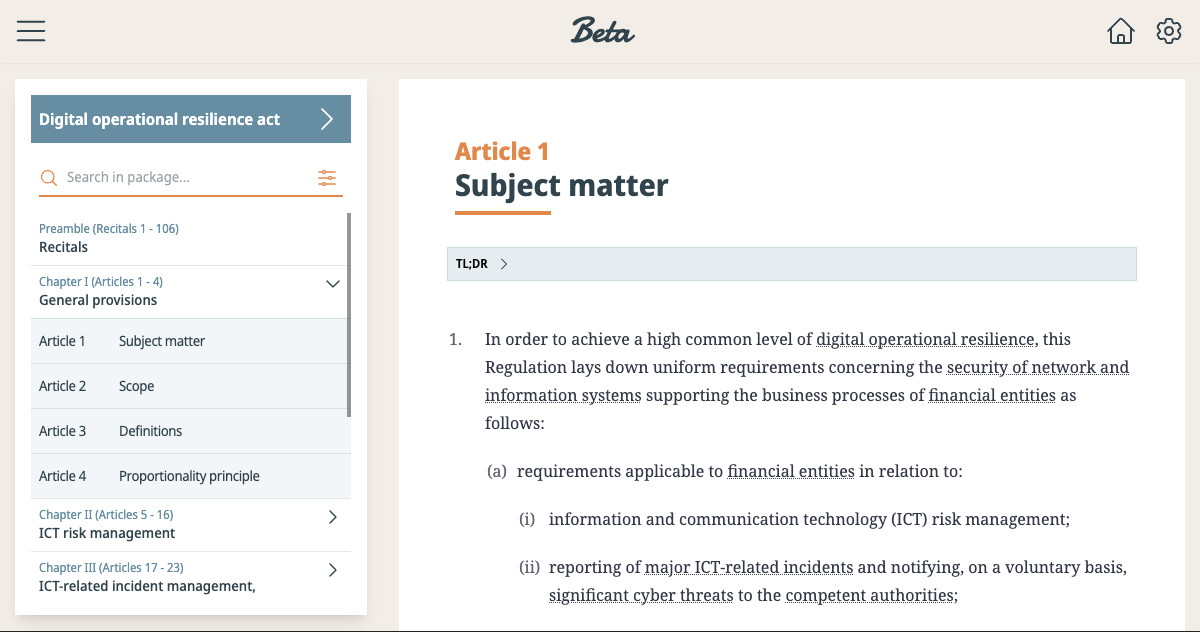Viewport: 1200px width, 632px height.
Task: Open Article 3 Definitions
Action: point(150,431)
